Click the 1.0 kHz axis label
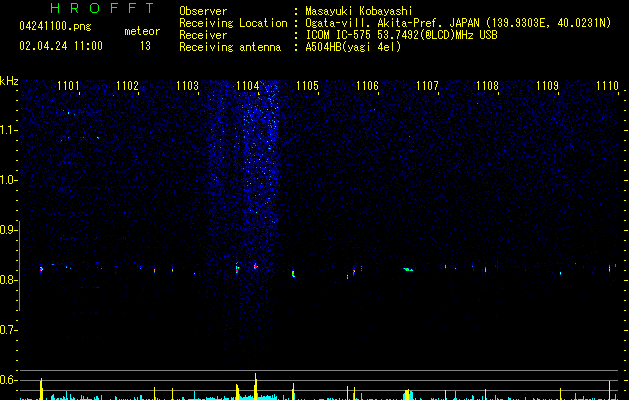This screenshot has width=629, height=400. coord(8,180)
